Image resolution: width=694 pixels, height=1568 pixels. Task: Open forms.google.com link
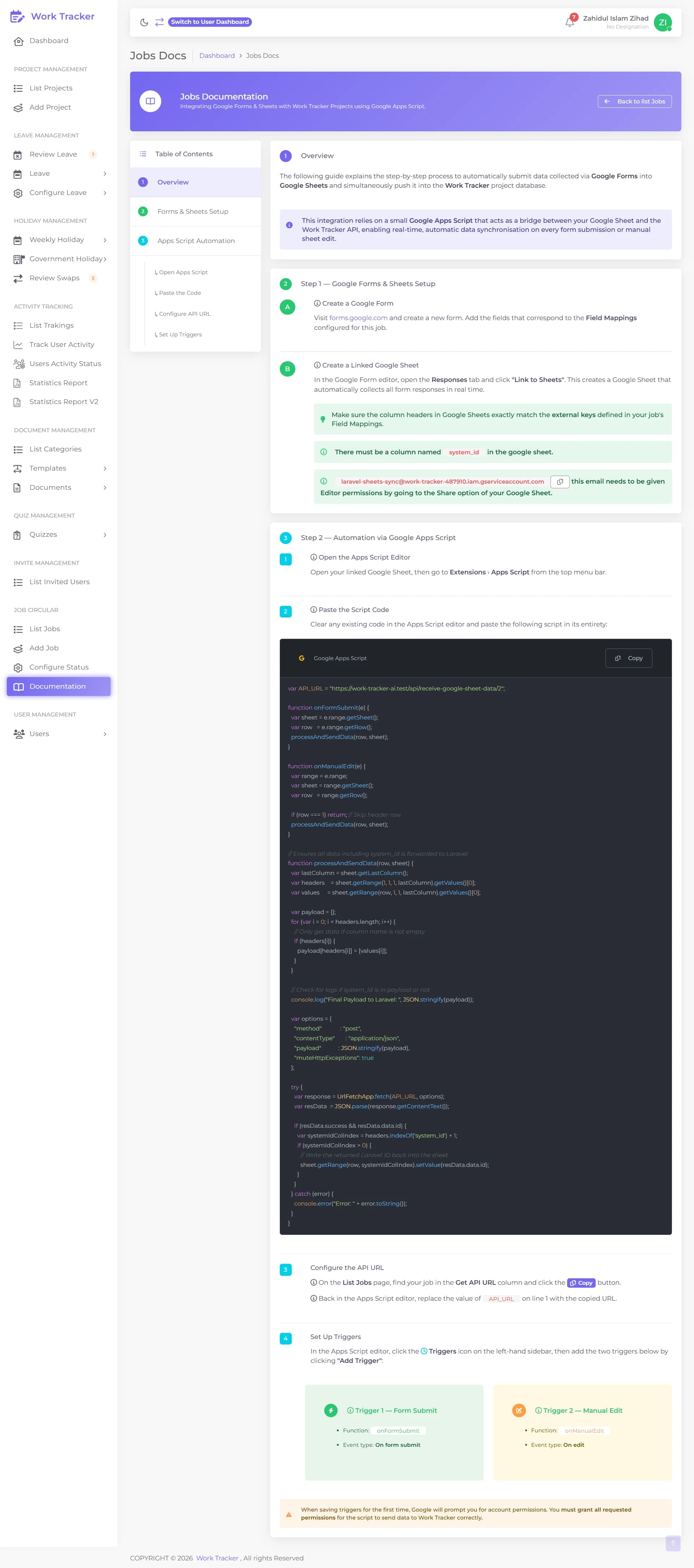(x=358, y=318)
